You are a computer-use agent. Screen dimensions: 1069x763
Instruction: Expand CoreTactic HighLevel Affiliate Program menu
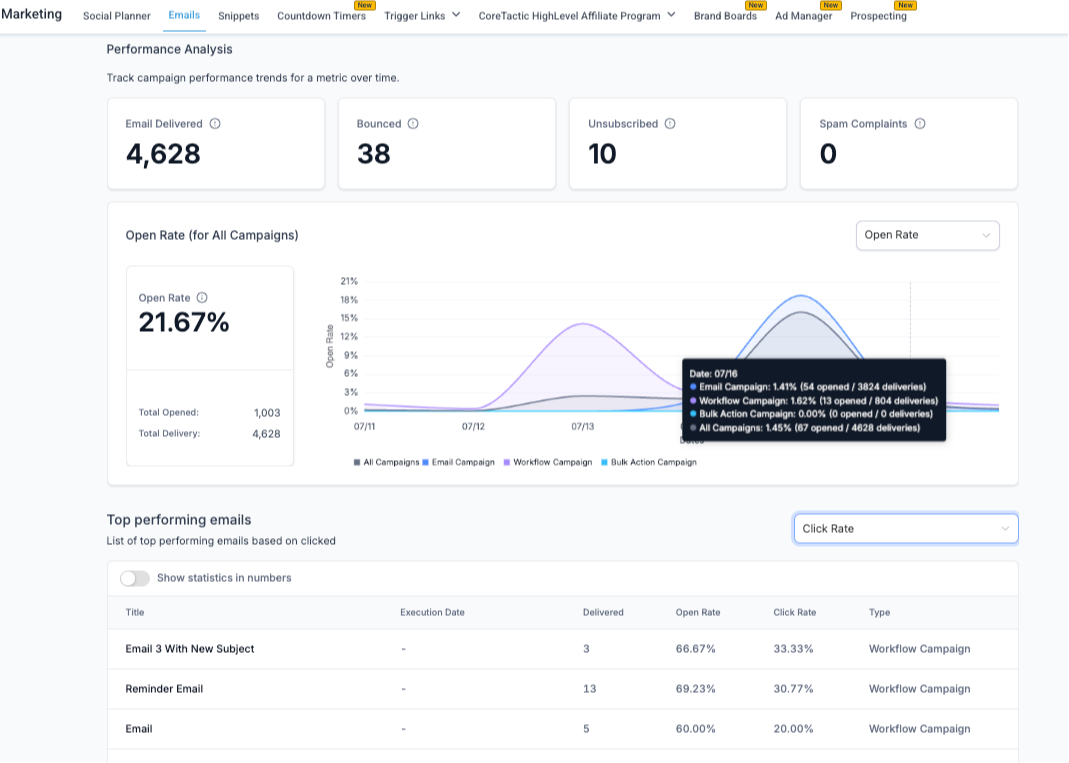577,16
